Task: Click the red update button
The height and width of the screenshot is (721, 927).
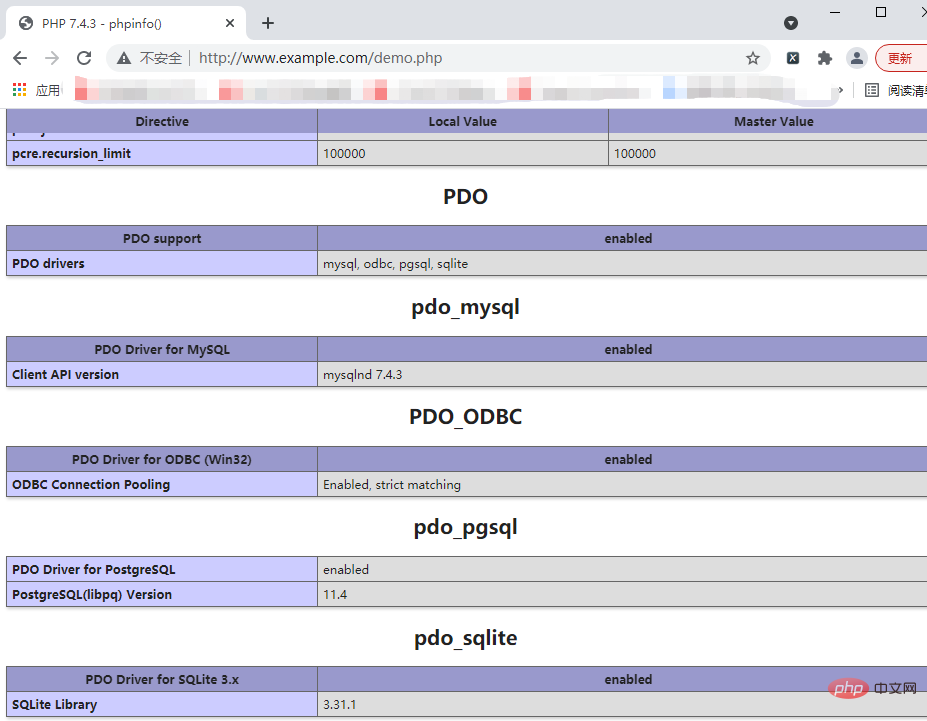Action: (900, 58)
